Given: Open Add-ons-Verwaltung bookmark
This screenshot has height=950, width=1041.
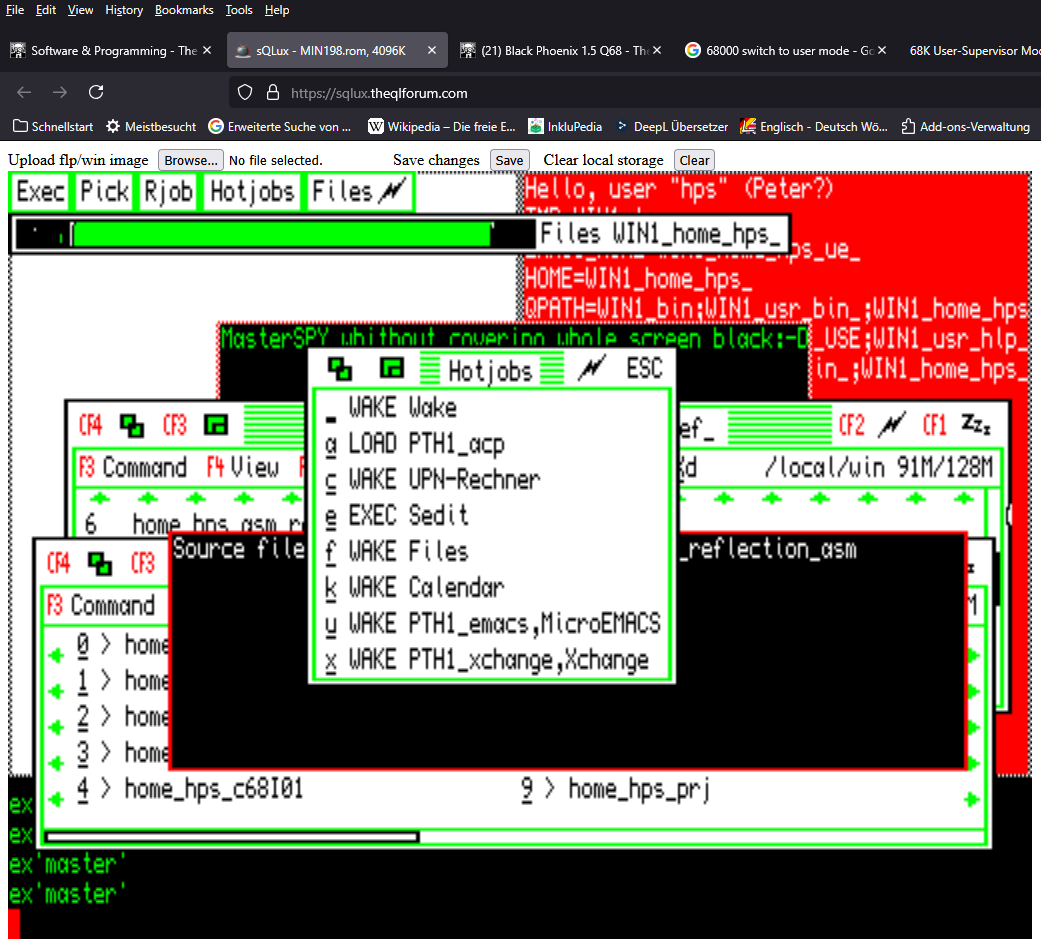Looking at the screenshot, I should click(x=965, y=126).
